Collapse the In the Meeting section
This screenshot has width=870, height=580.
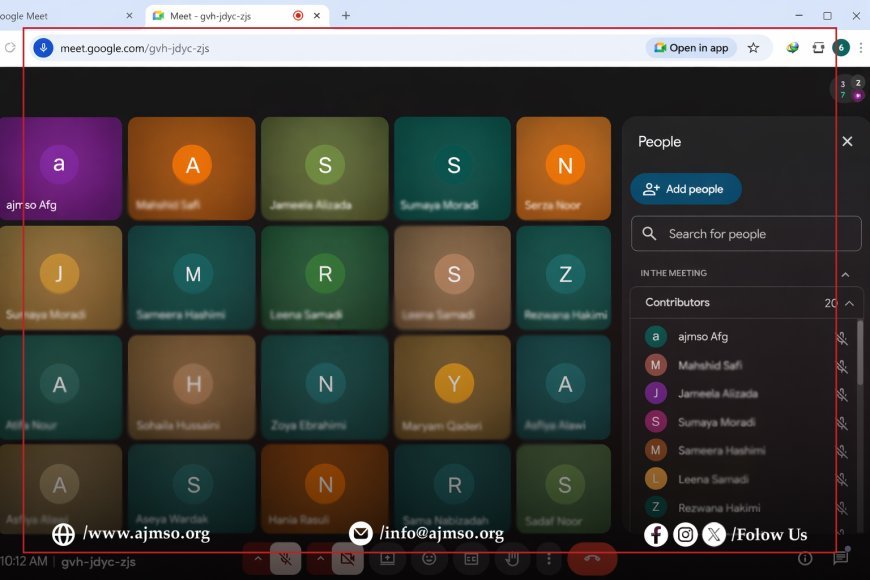click(x=845, y=274)
